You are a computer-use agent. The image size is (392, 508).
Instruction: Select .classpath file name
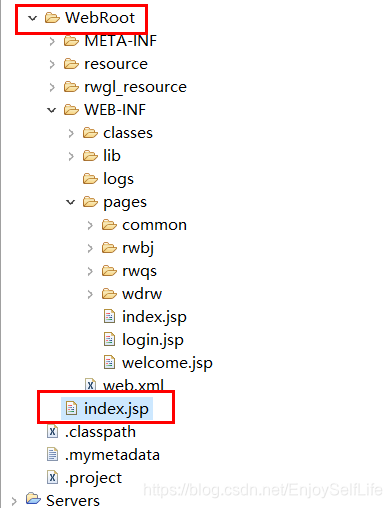pos(100,432)
